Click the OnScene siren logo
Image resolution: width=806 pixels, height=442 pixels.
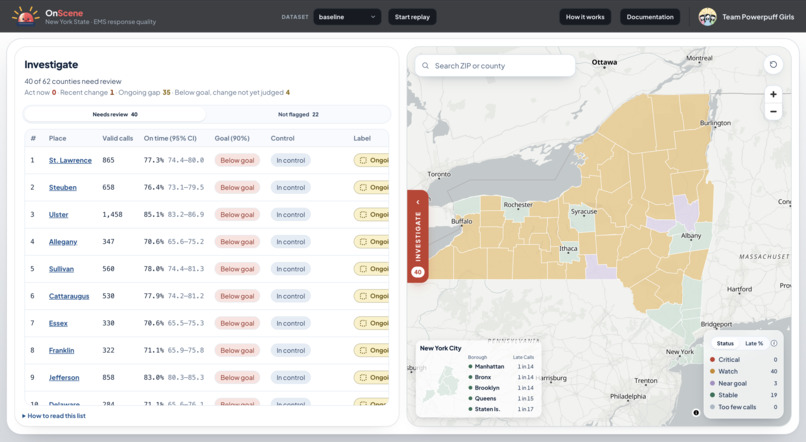point(26,16)
